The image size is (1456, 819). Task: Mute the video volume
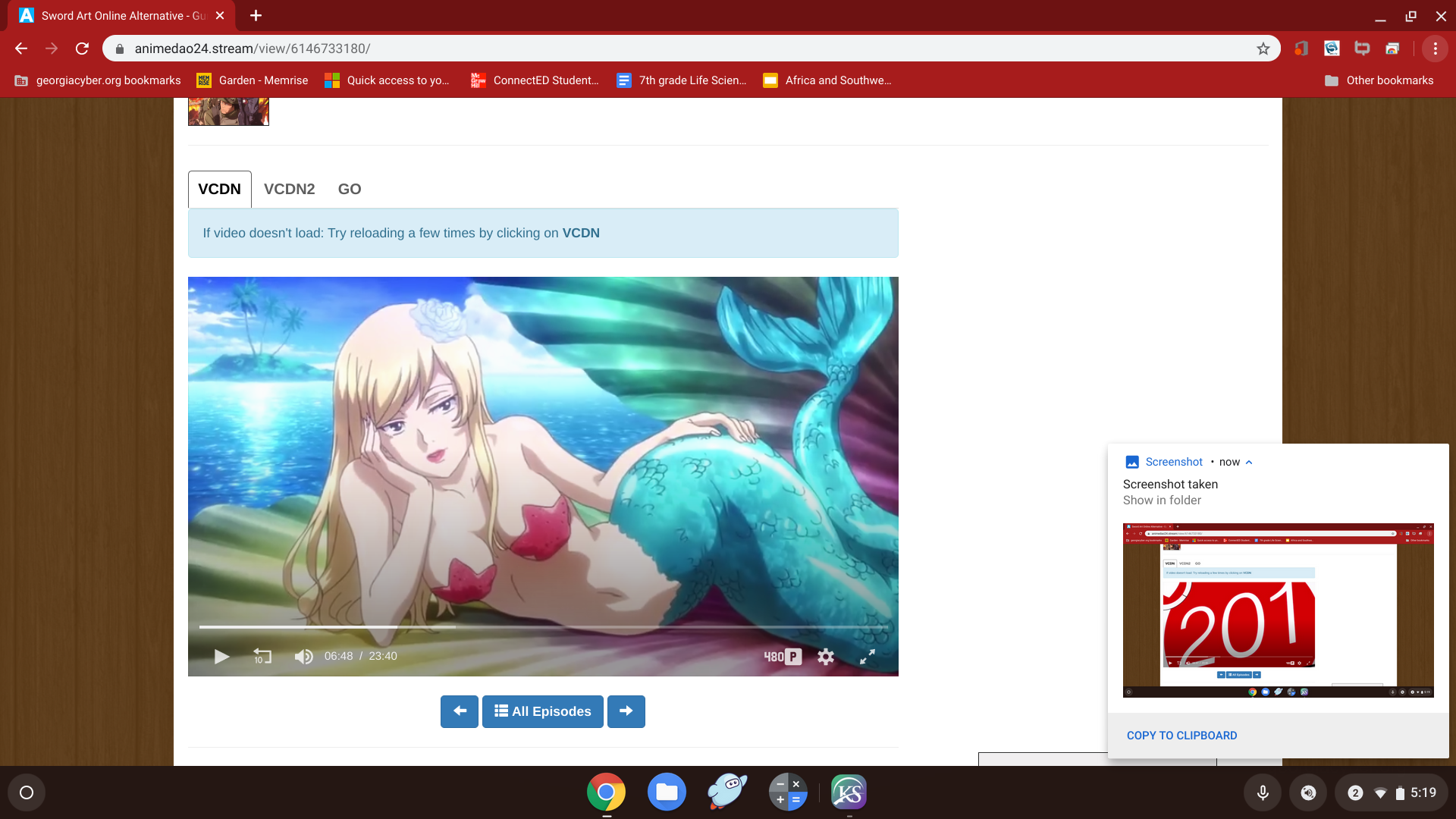click(303, 657)
